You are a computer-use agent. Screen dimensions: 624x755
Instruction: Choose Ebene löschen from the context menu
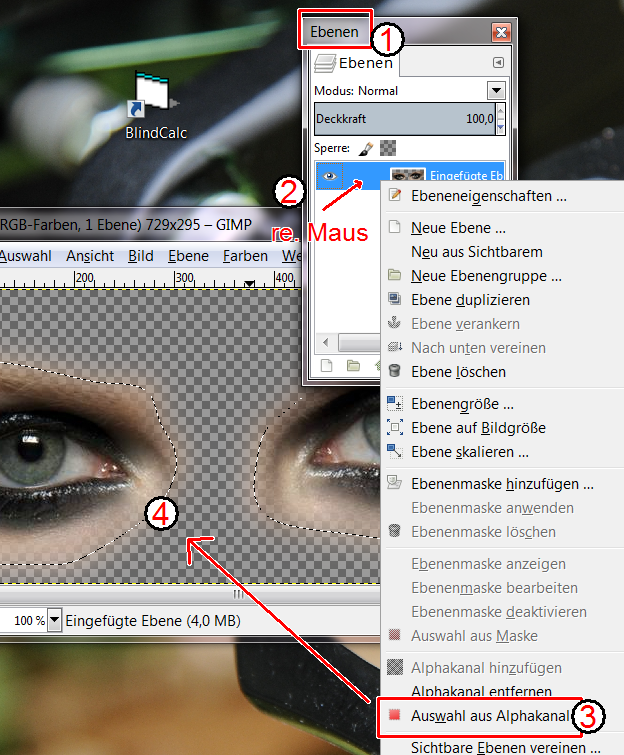pyautogui.click(x=502, y=372)
